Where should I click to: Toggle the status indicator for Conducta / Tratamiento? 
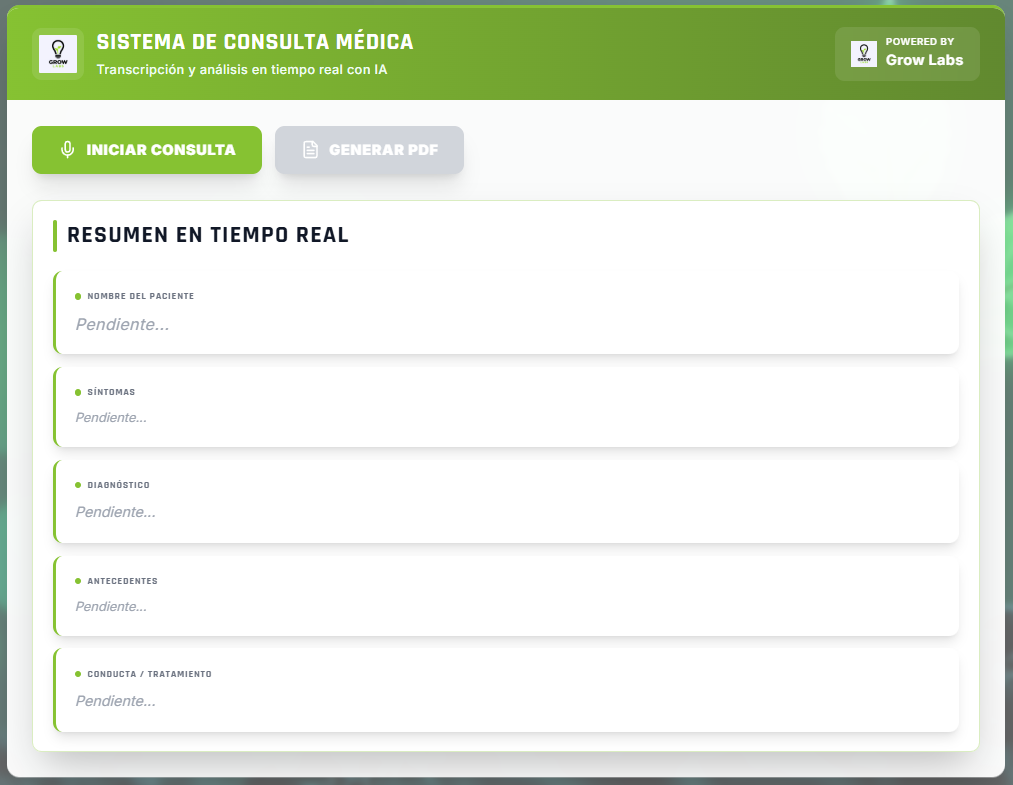click(78, 674)
